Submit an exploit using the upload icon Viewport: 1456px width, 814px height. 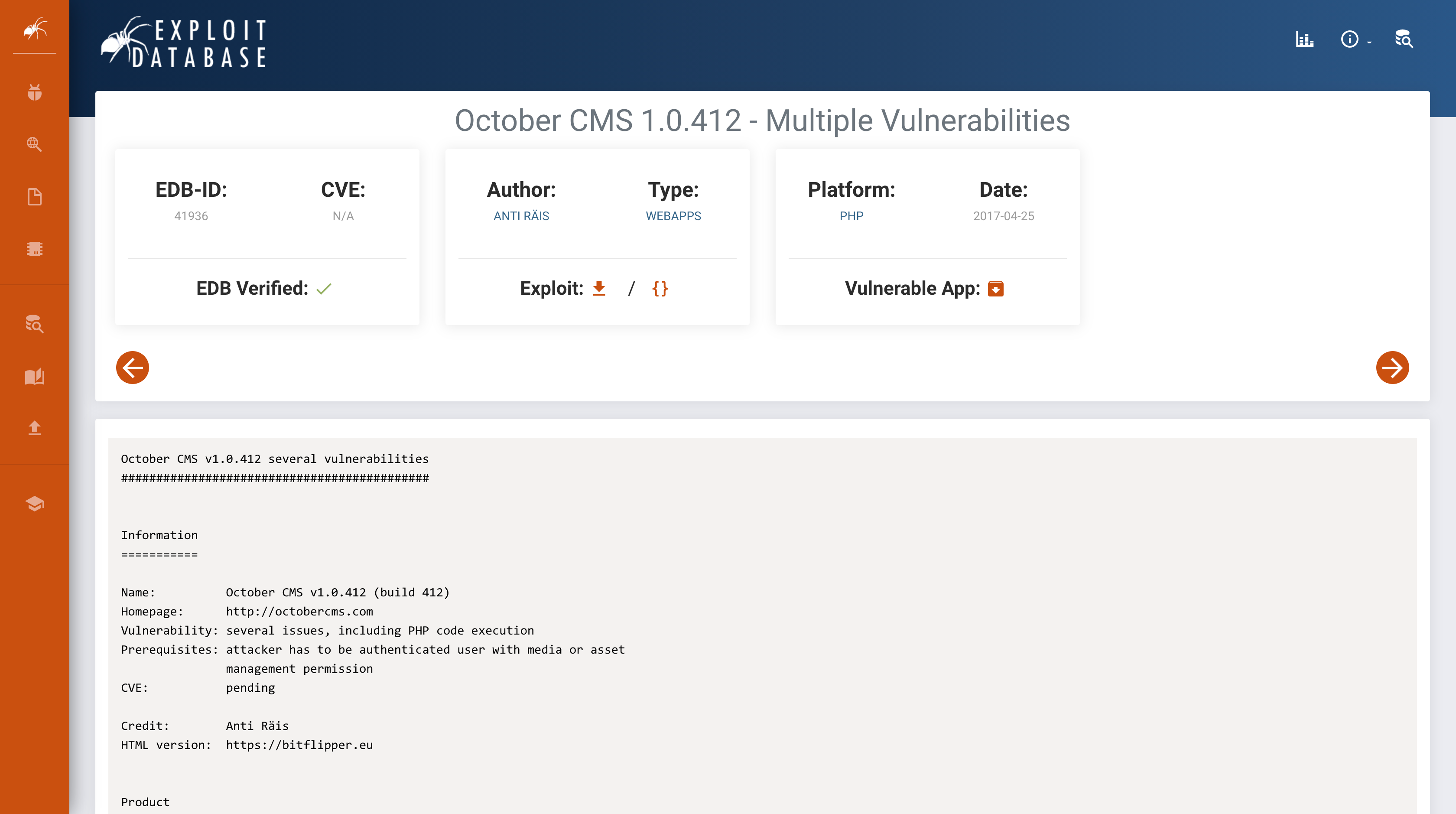35,429
